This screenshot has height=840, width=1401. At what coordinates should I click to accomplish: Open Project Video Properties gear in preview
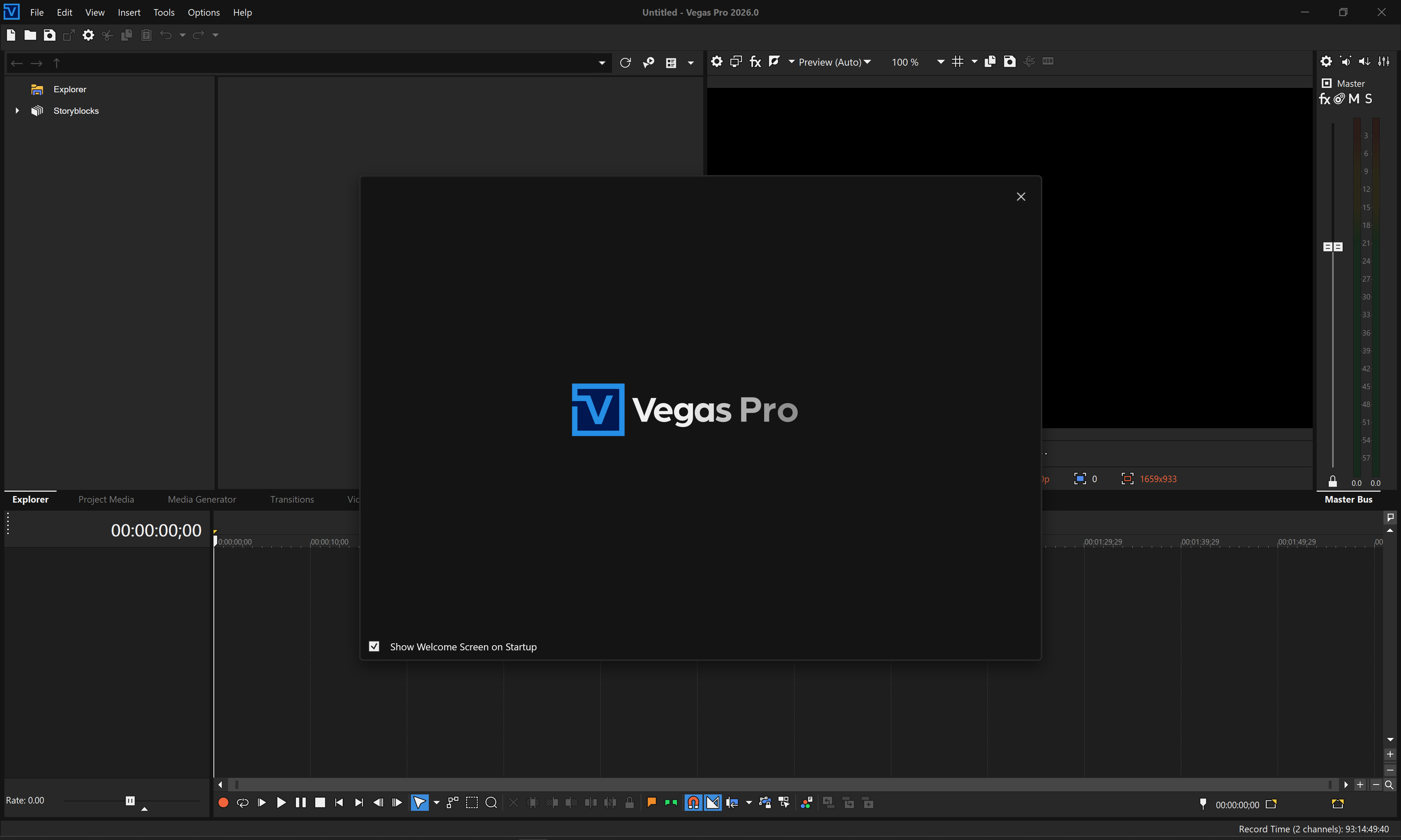[x=717, y=61]
